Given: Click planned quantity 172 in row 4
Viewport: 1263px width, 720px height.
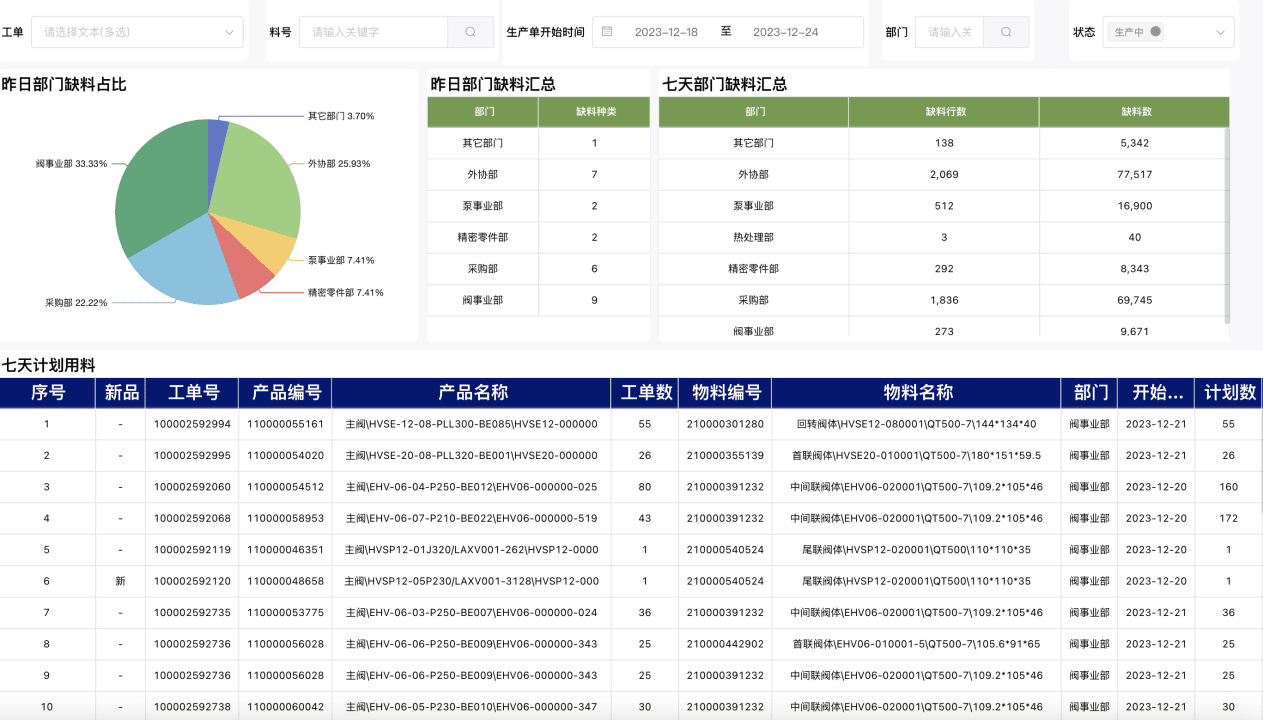Looking at the screenshot, I should [1228, 518].
